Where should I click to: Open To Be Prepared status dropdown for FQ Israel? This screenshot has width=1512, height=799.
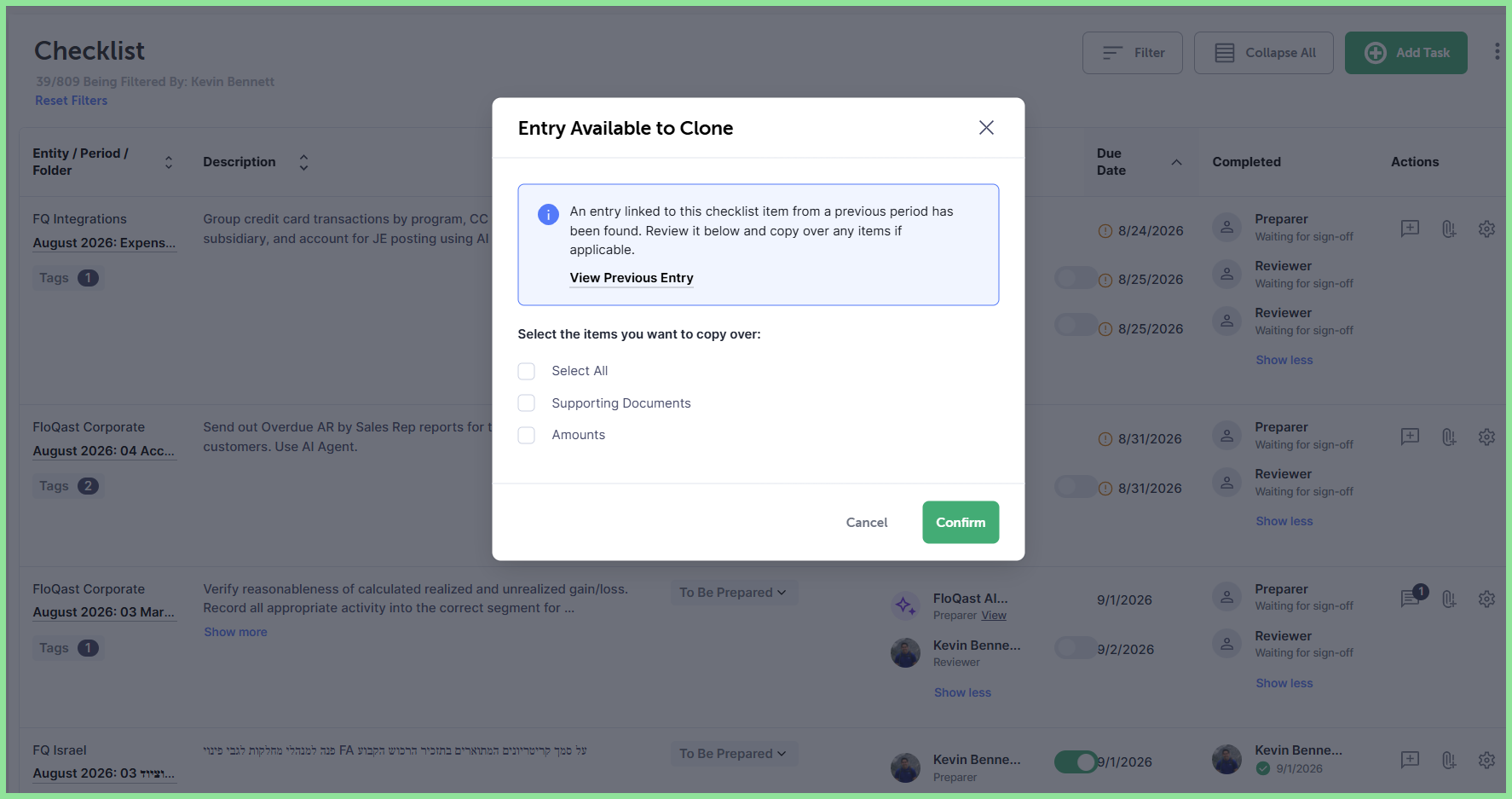[x=734, y=754]
